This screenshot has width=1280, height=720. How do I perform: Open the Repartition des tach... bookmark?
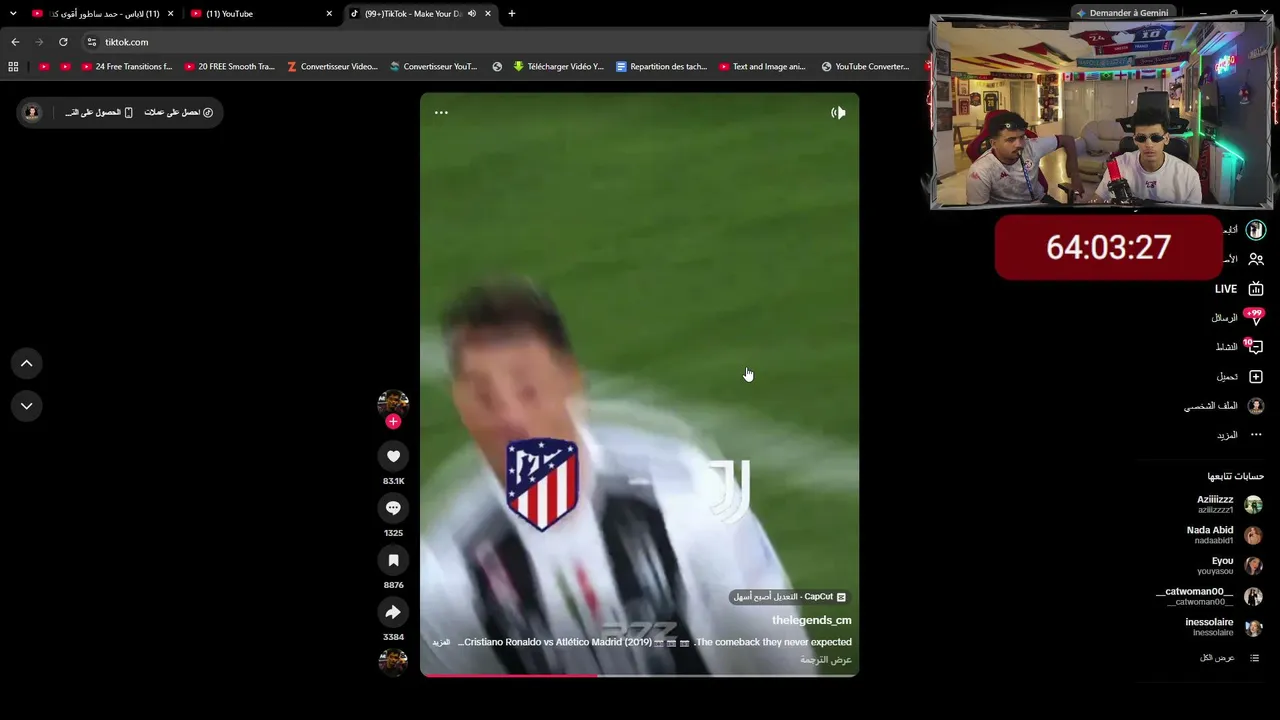(662, 67)
